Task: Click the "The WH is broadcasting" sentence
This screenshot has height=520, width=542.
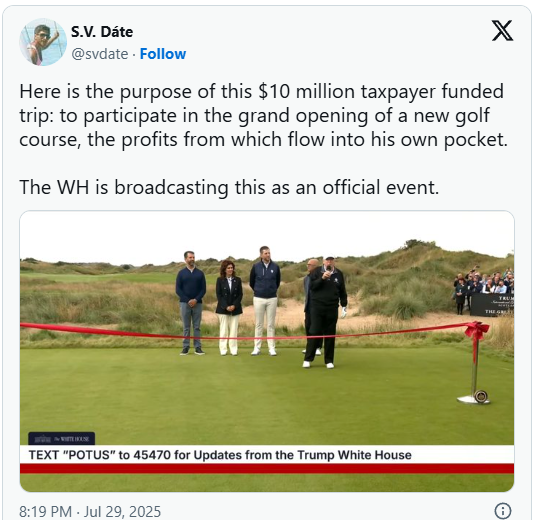Action: (229, 187)
